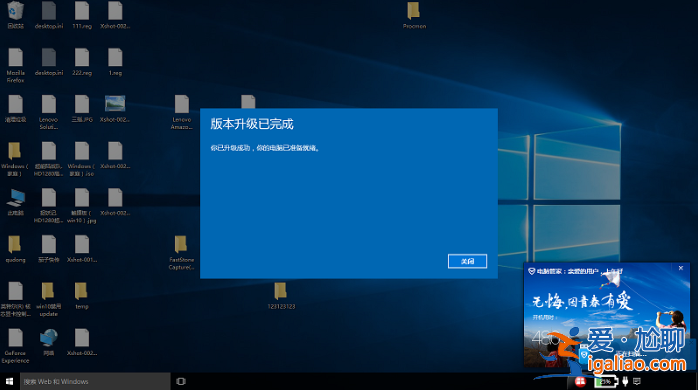
Task: Select the .JPG file beside Lenovo Soluti...
Action: coord(82,104)
